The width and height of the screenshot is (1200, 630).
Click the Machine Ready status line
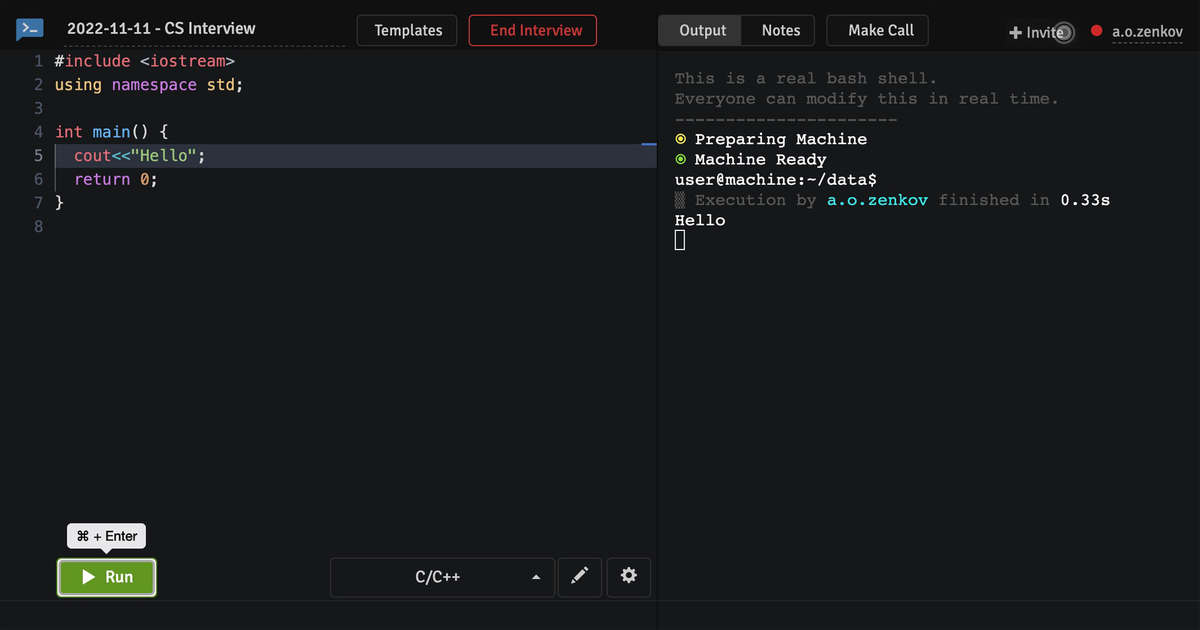(751, 160)
